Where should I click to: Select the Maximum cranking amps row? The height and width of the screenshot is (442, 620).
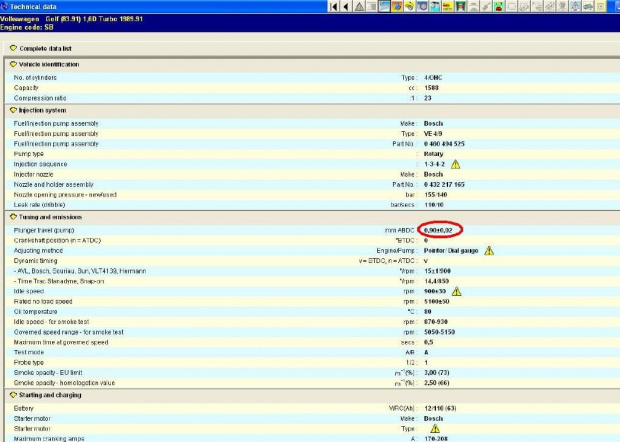point(49,438)
